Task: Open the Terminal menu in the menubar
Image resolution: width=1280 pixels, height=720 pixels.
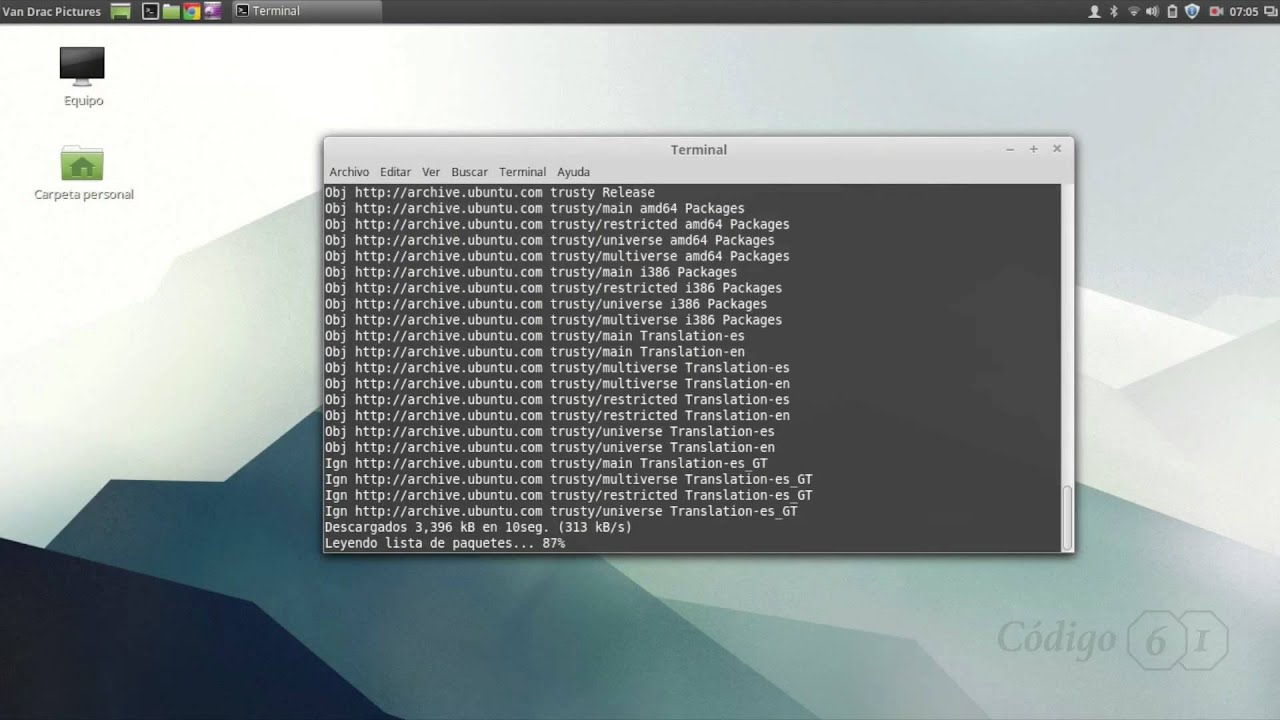Action: click(x=522, y=172)
